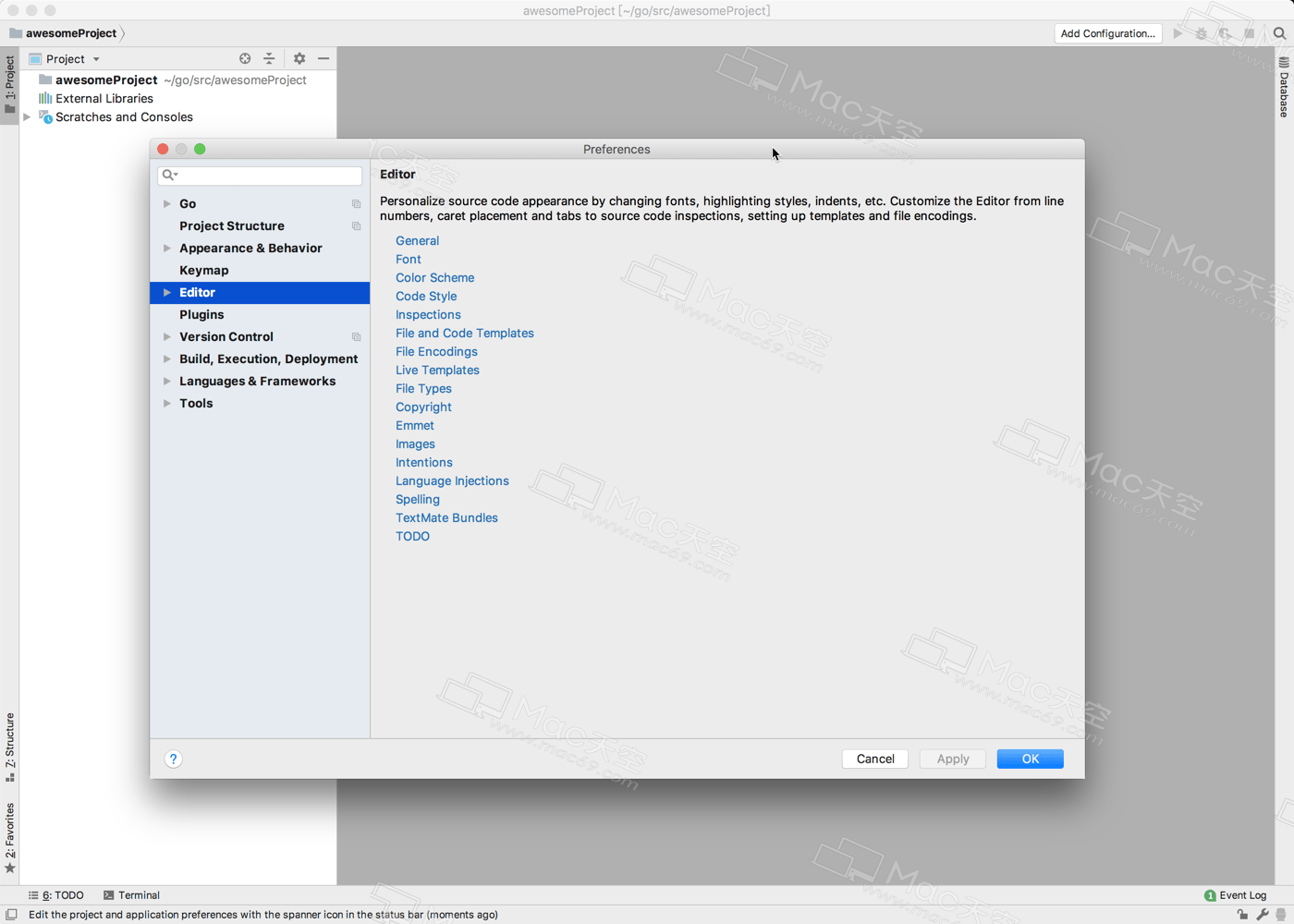This screenshot has height=924, width=1294.
Task: Click the spanner icon in status bar
Action: (x=1262, y=915)
